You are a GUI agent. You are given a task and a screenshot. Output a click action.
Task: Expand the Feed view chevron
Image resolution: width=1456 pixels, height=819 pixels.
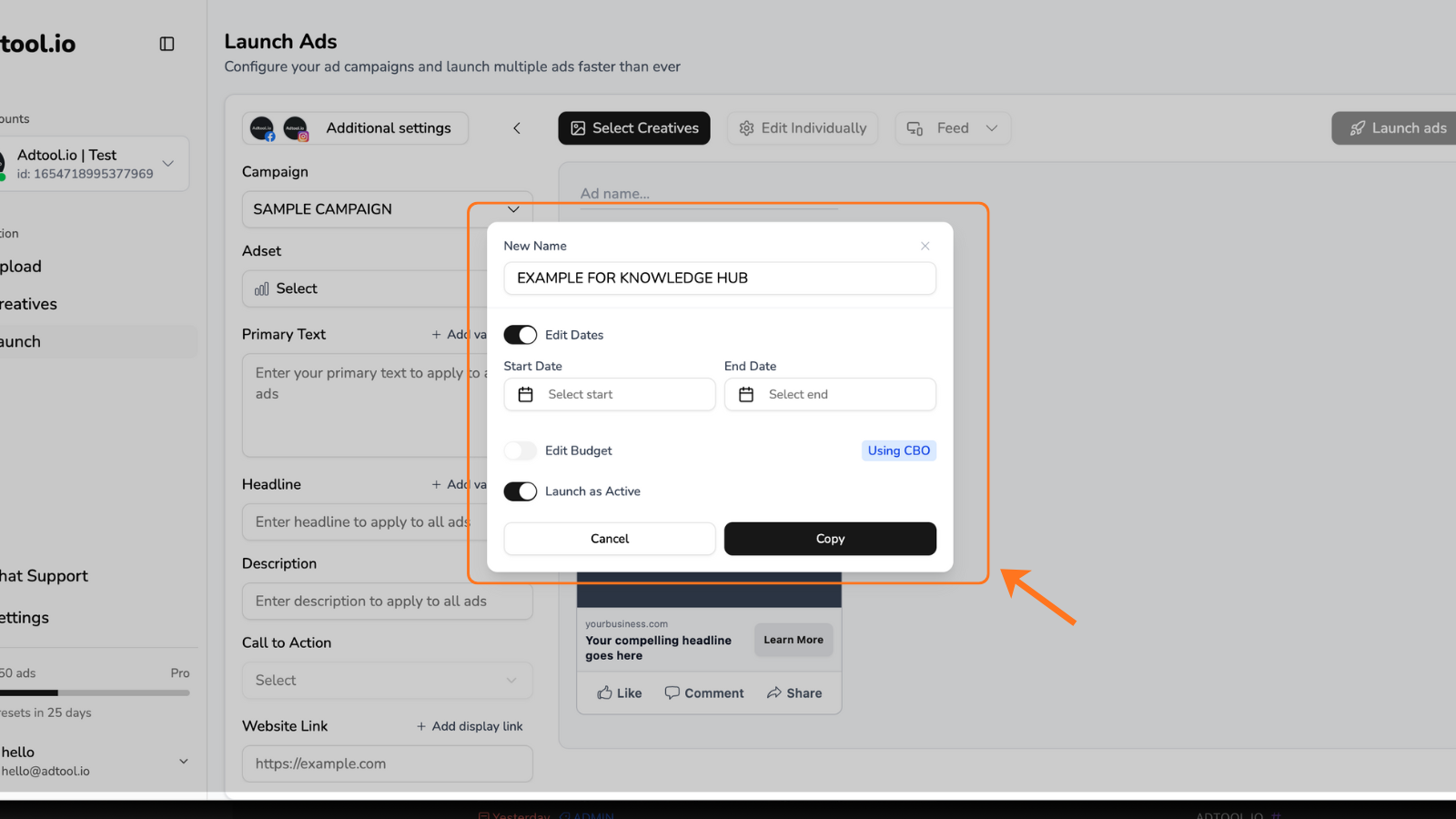pos(994,127)
